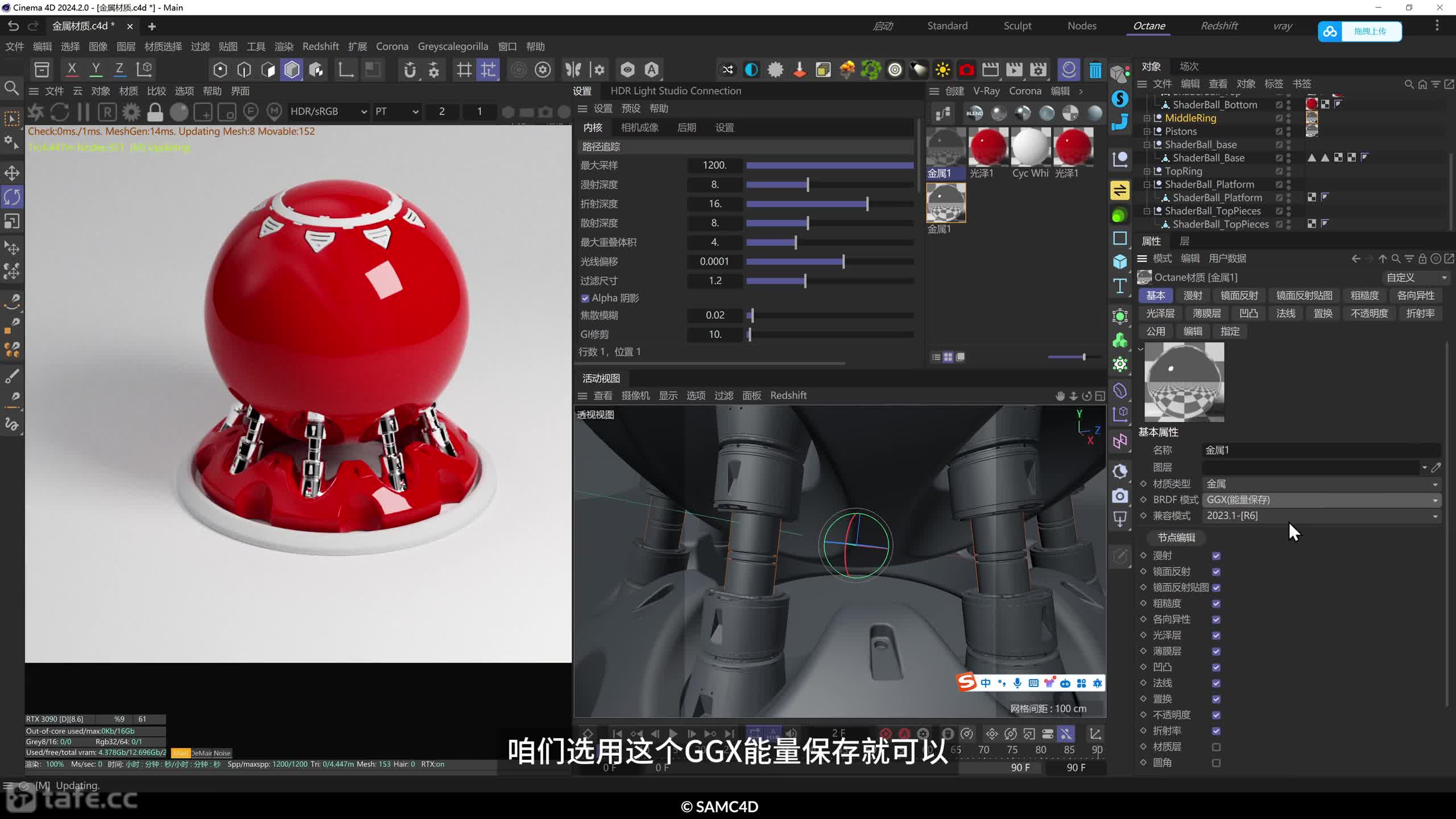
Task: Open the 指定 material tab button
Action: point(1230,332)
